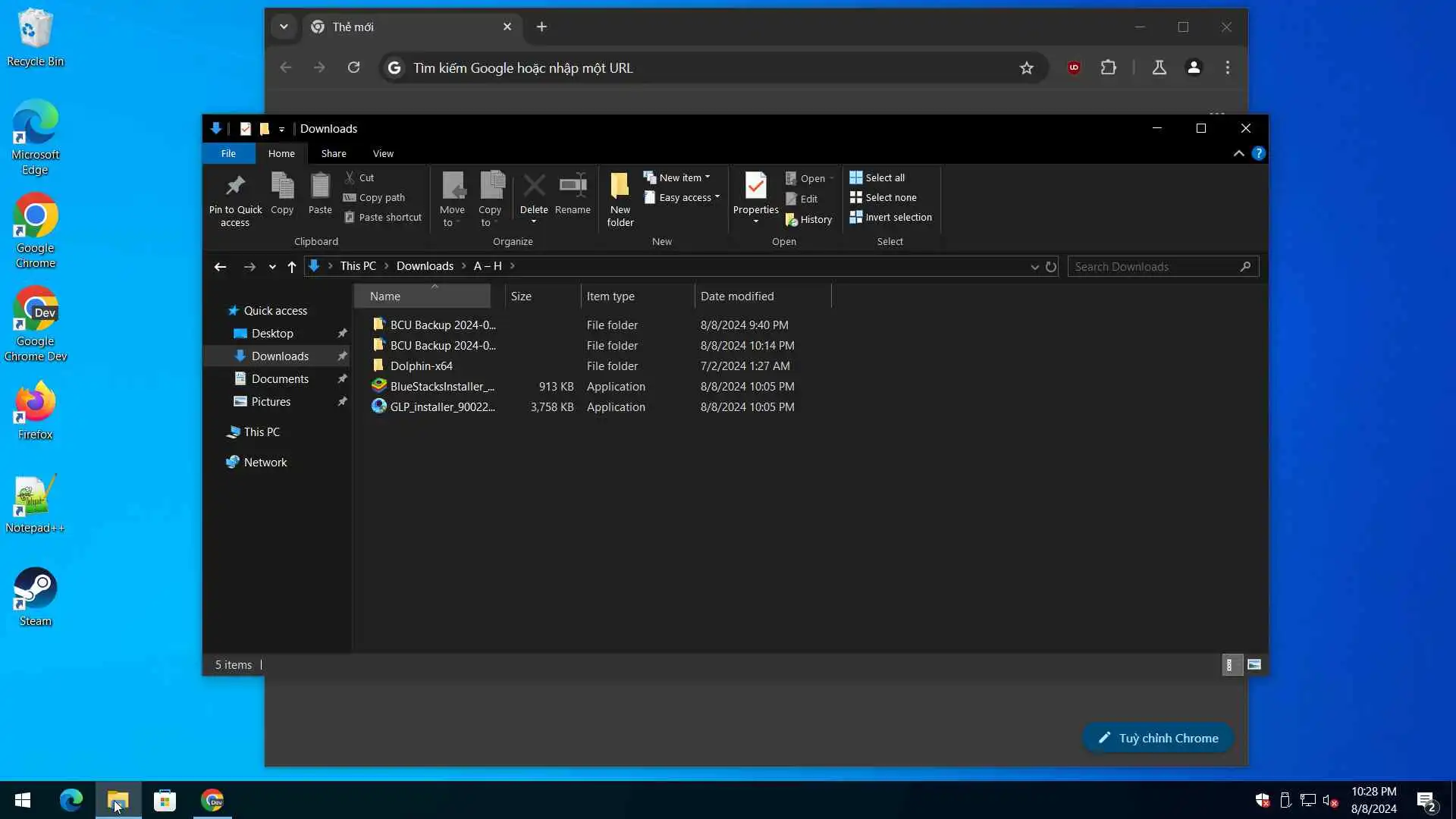Open Properties in the ribbon
Image resolution: width=1456 pixels, height=819 pixels.
pyautogui.click(x=755, y=187)
